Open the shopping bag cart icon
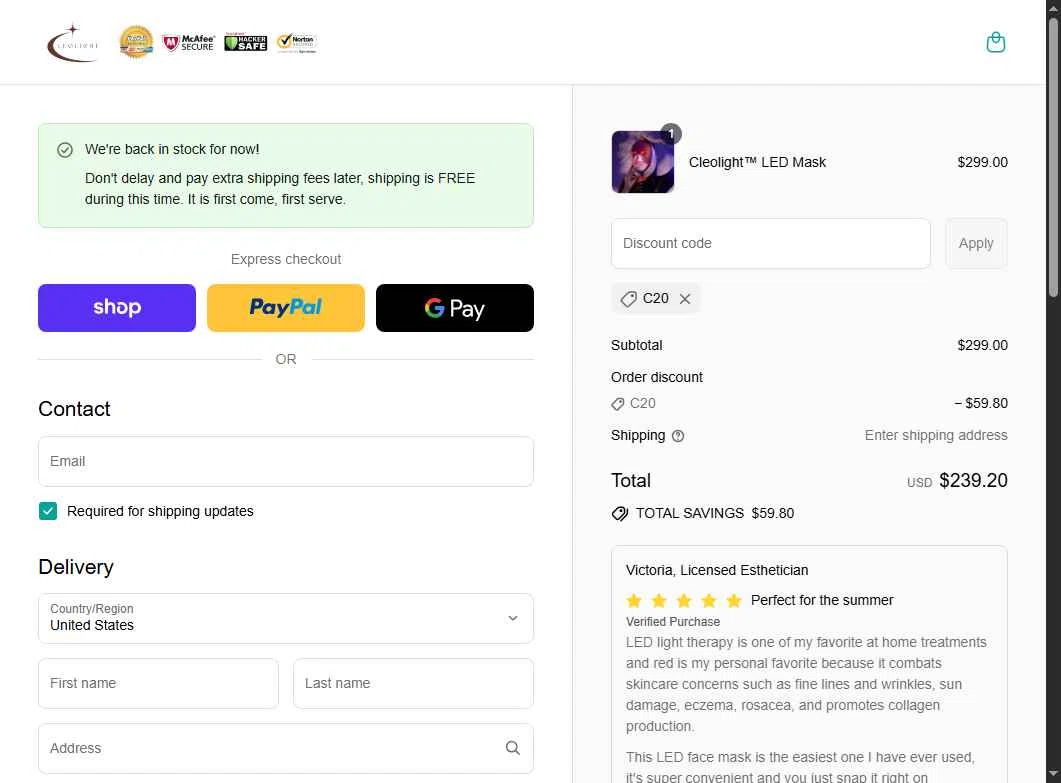 995,42
